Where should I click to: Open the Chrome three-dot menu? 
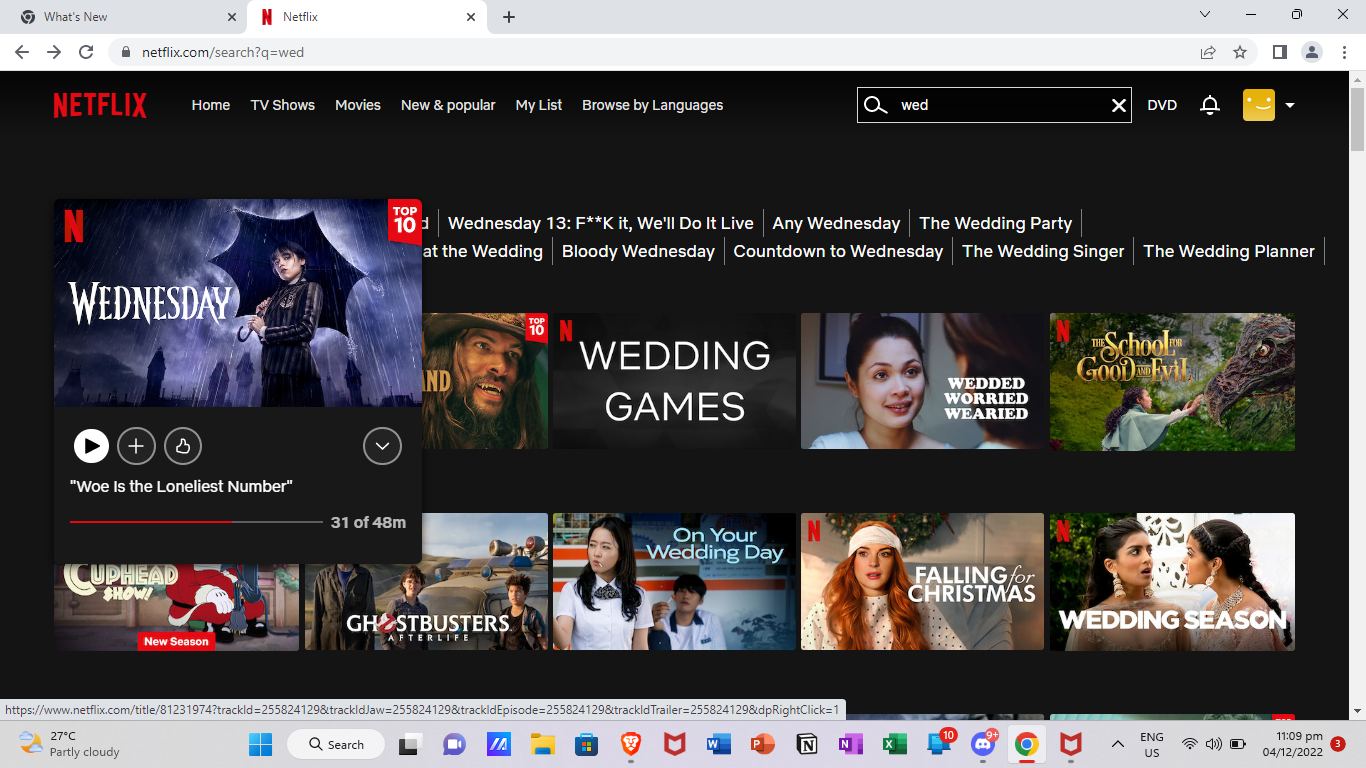point(1343,52)
